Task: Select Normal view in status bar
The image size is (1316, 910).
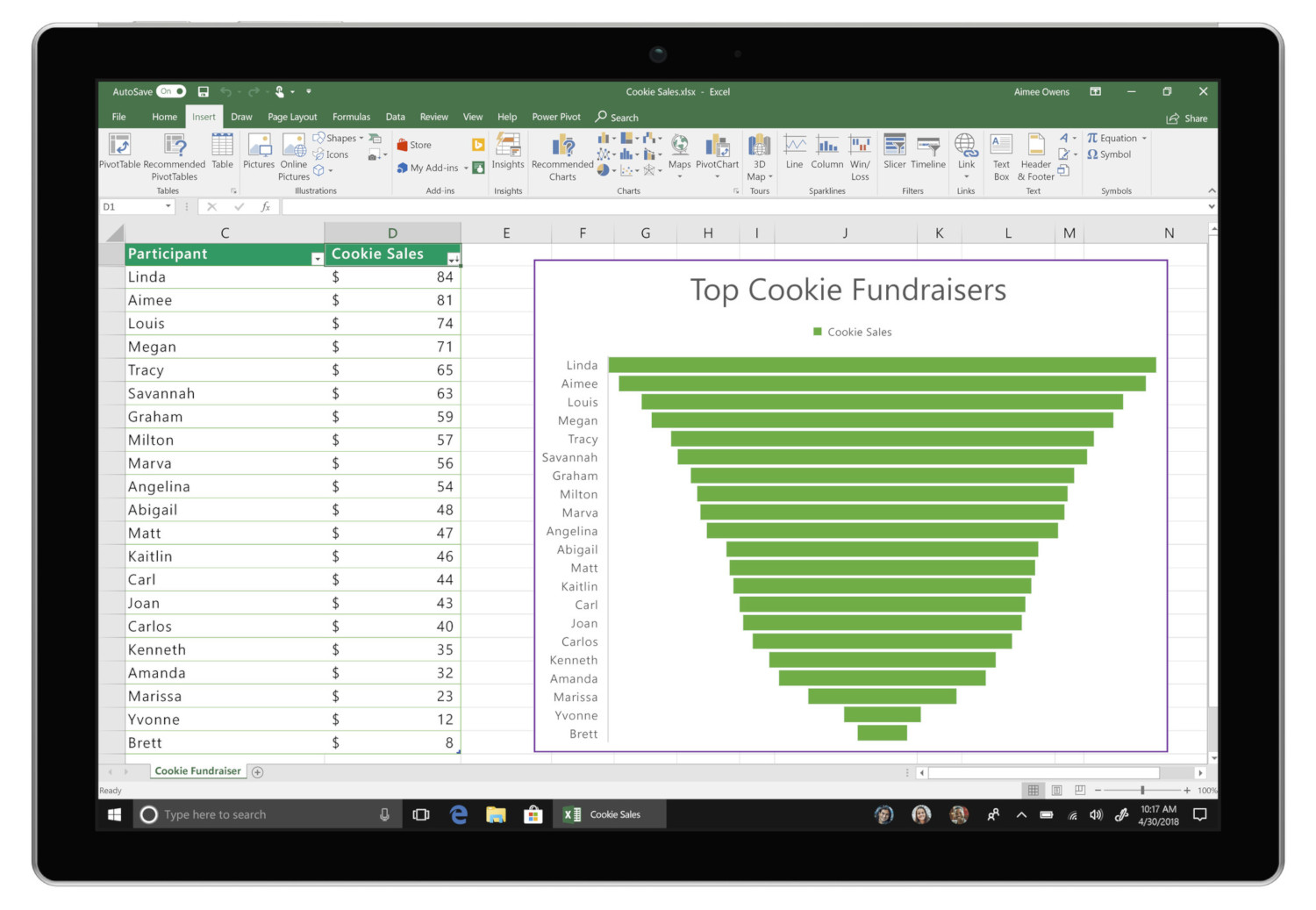Action: click(x=1033, y=791)
